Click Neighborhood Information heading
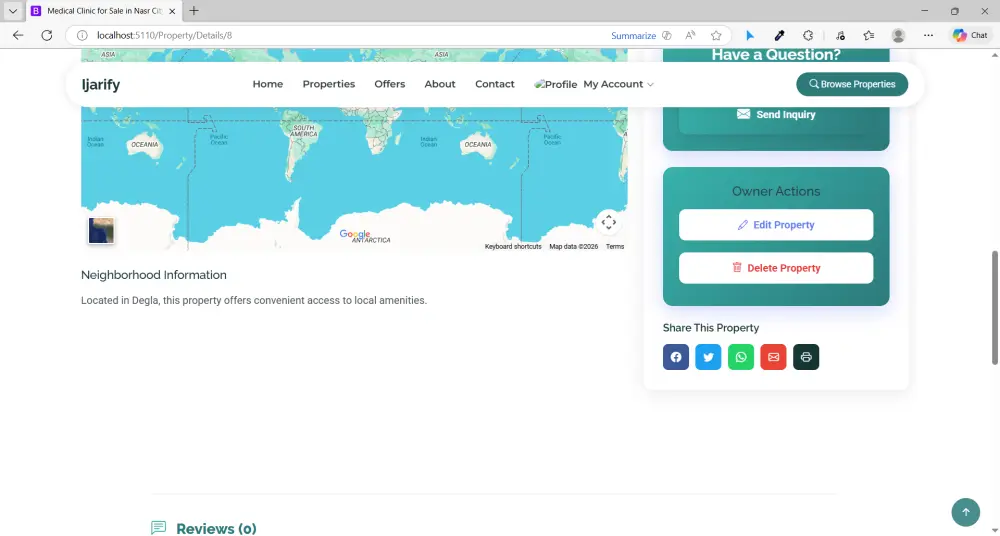 click(x=154, y=275)
